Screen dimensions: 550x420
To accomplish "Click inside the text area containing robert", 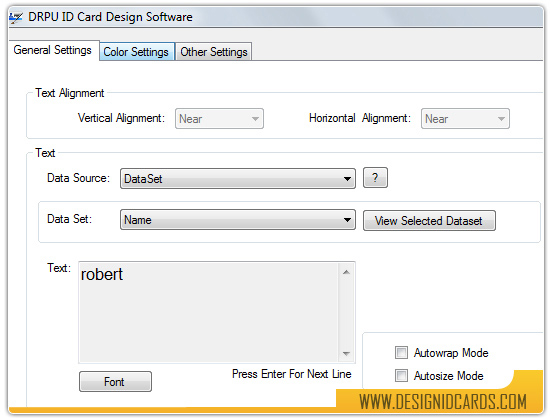I will (x=209, y=312).
